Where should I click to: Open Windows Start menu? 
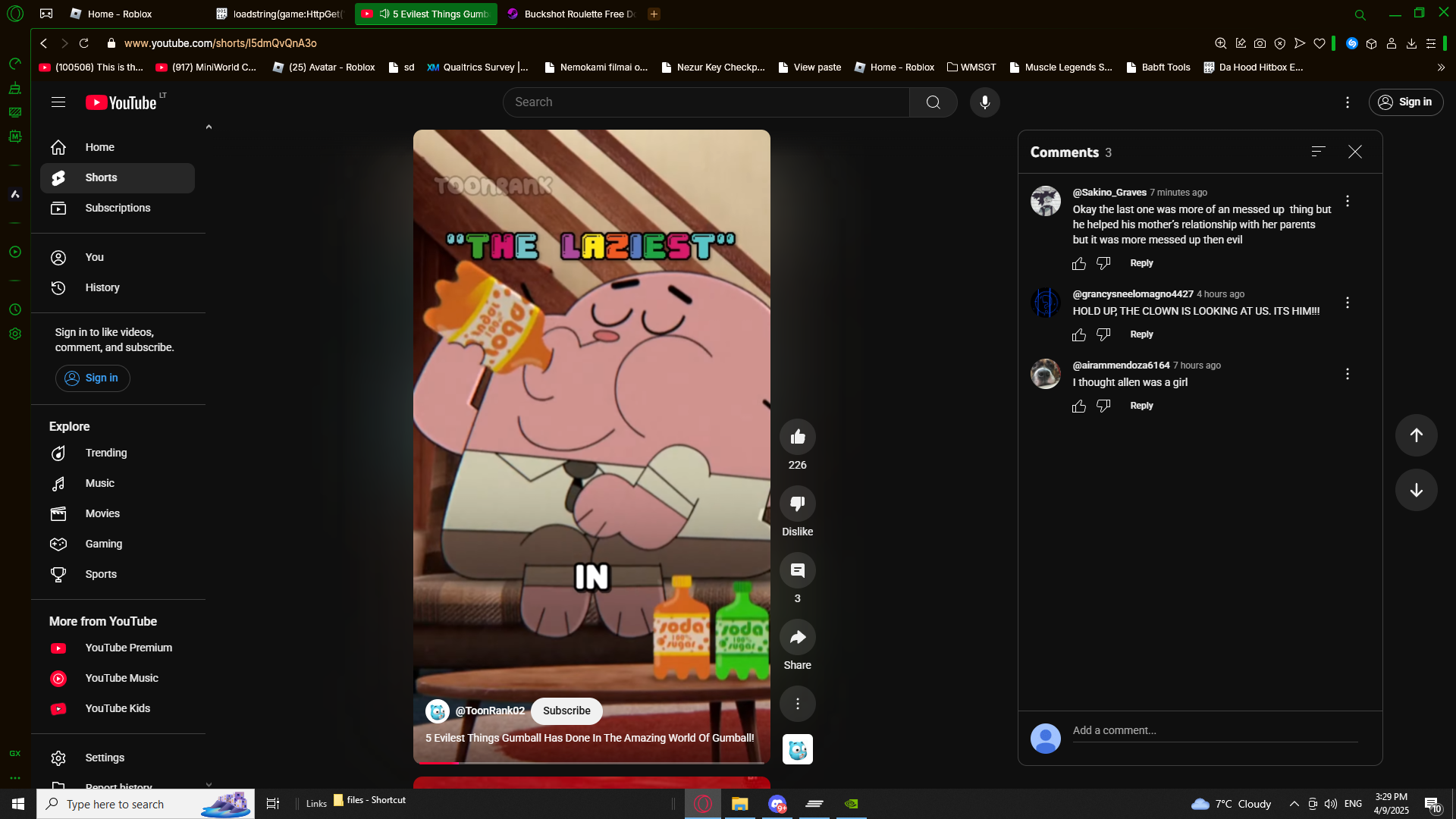click(x=18, y=804)
